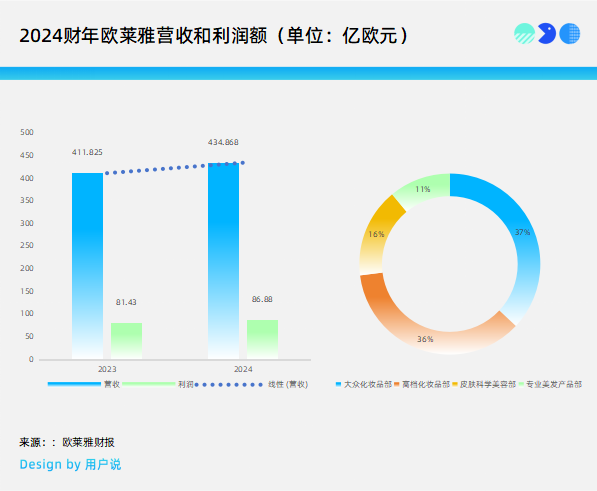This screenshot has width=597, height=491.
Task: Click the 专业美发产品部 legend label
Action: coord(554,384)
